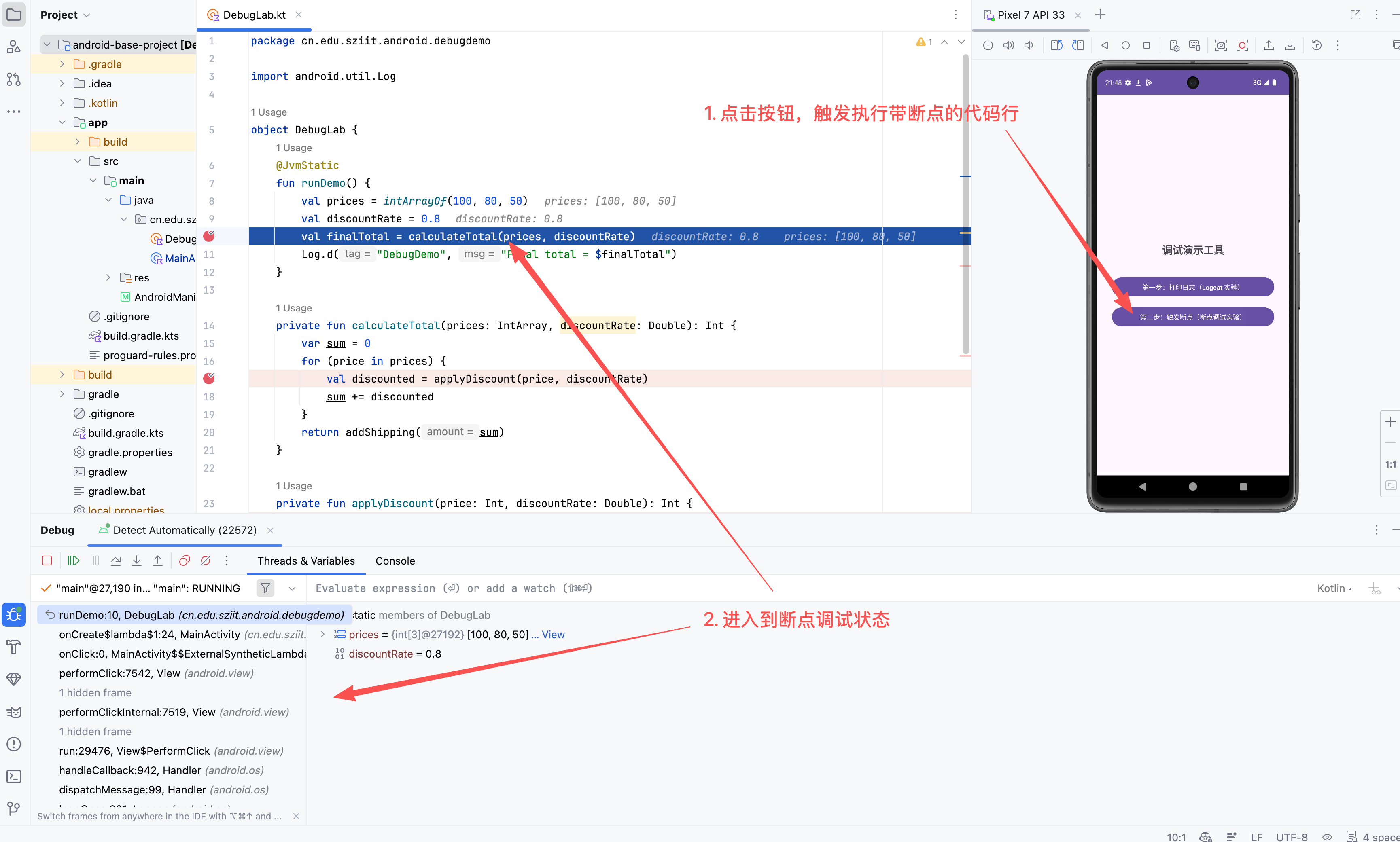Viewport: 1400px width, 842px height.
Task: Toggle the frames filter funnel button
Action: pos(265,588)
